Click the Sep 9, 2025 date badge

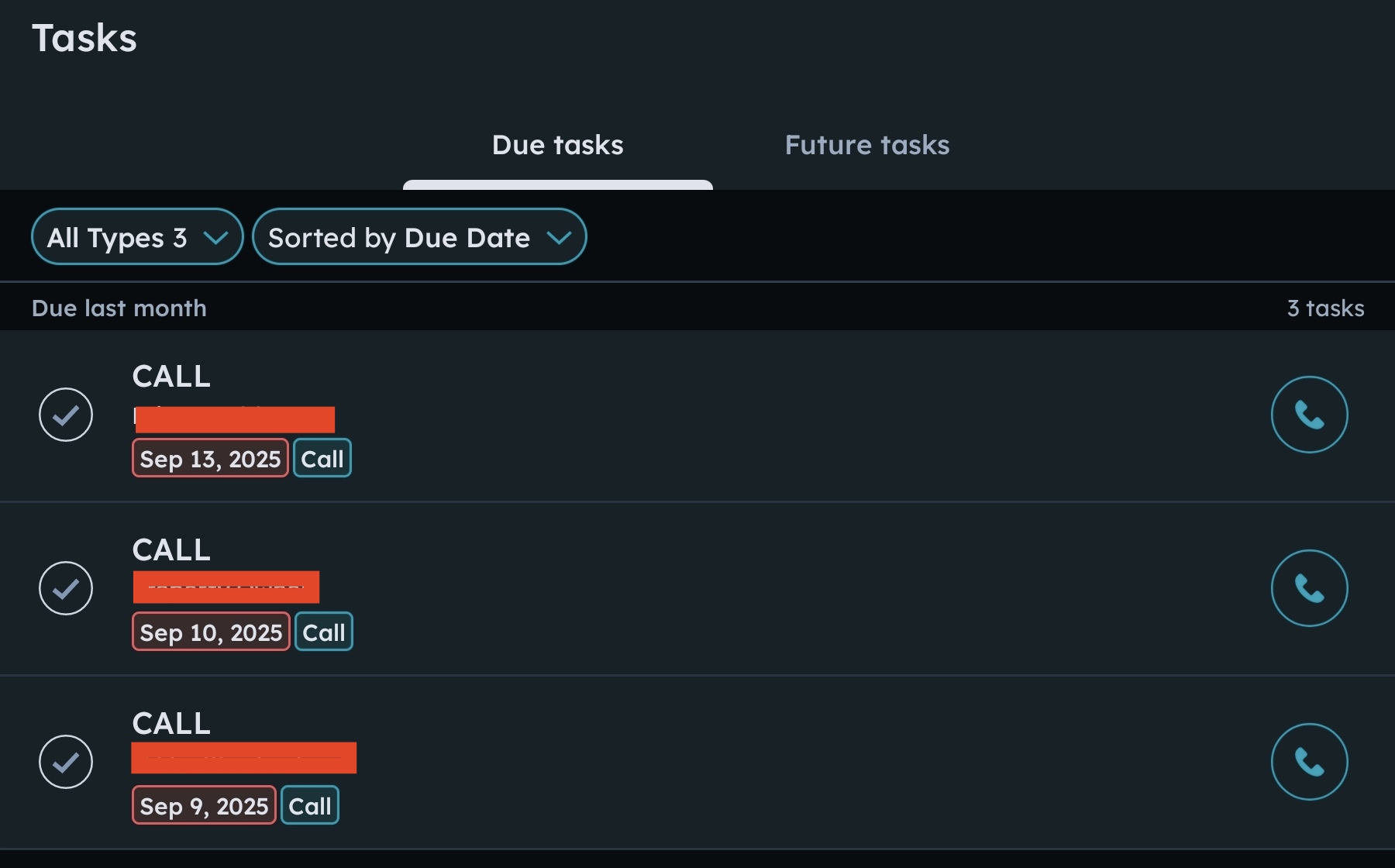(x=204, y=806)
